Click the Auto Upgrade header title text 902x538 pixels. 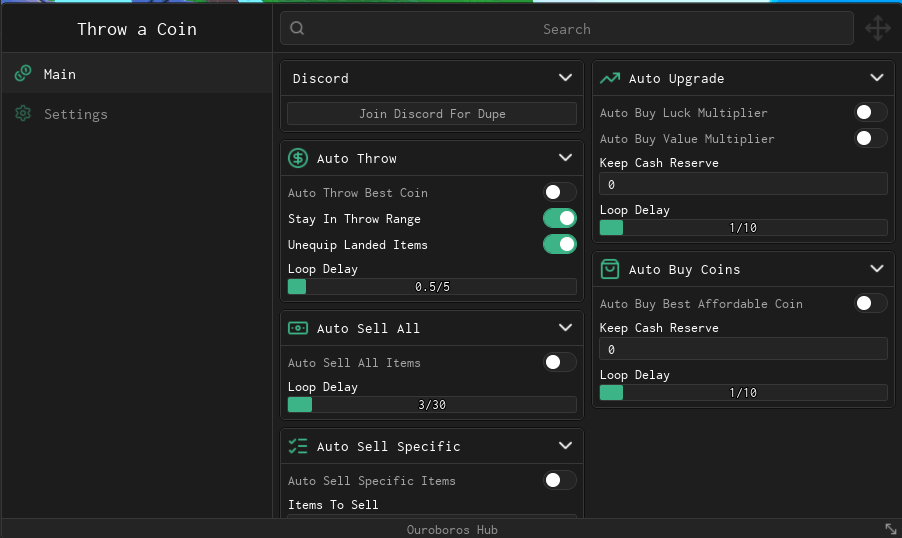click(676, 79)
